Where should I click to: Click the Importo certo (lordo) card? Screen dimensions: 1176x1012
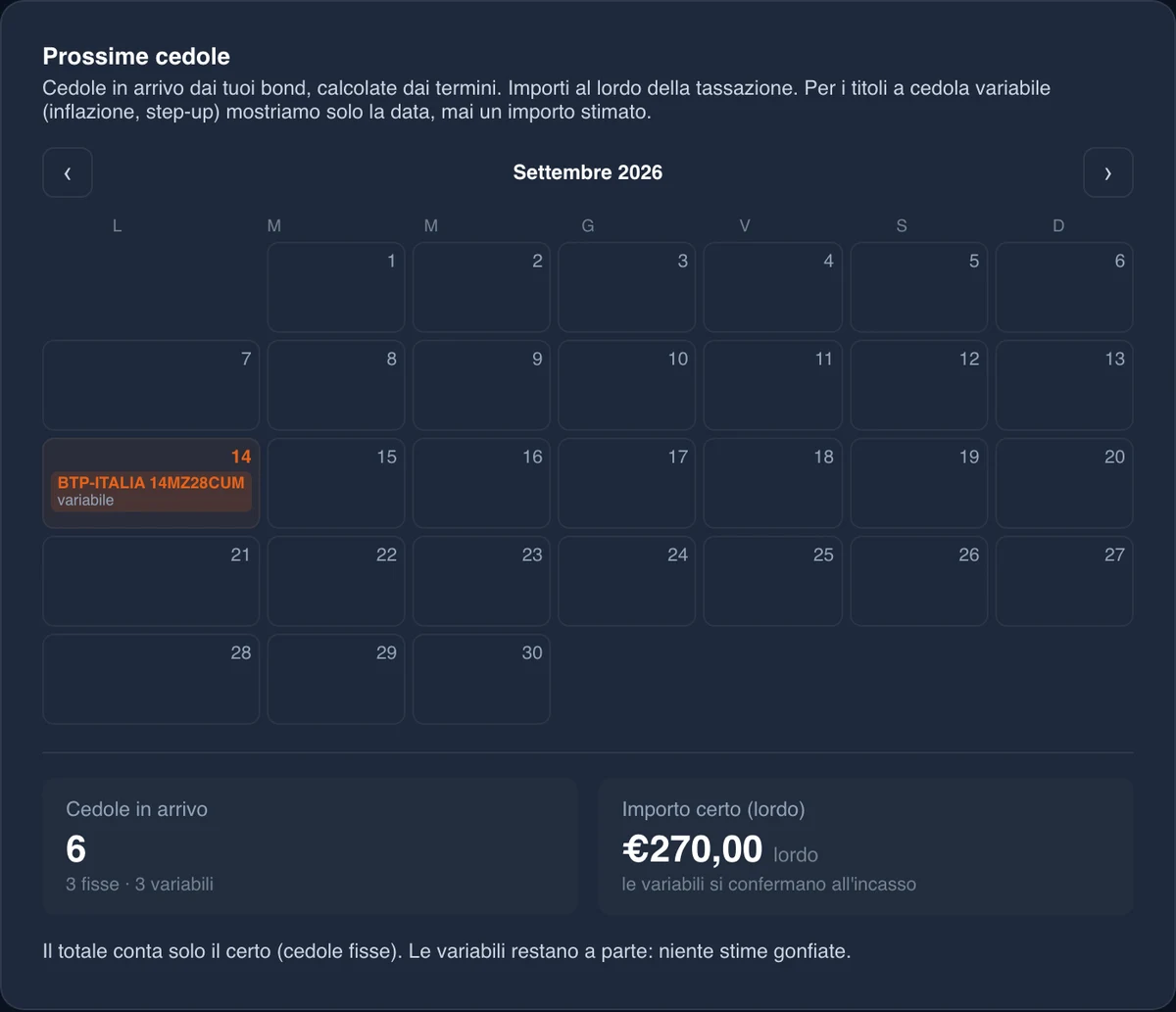(865, 846)
